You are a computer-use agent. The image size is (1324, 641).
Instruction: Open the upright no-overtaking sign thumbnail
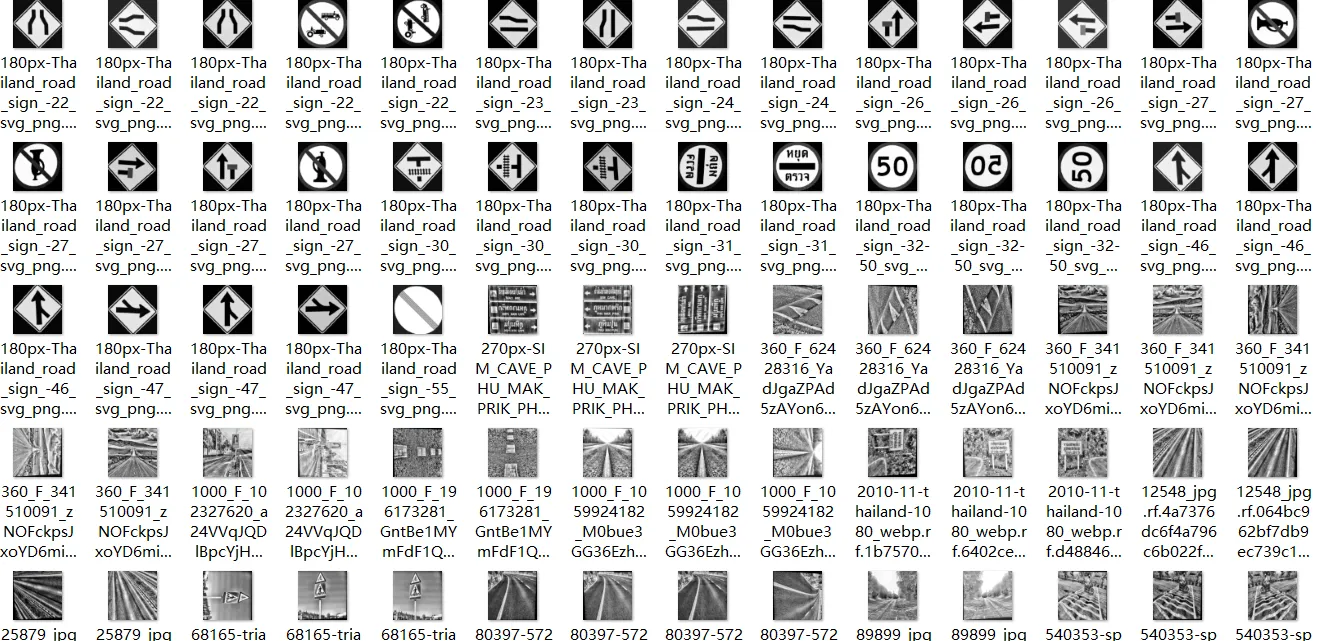point(323,24)
